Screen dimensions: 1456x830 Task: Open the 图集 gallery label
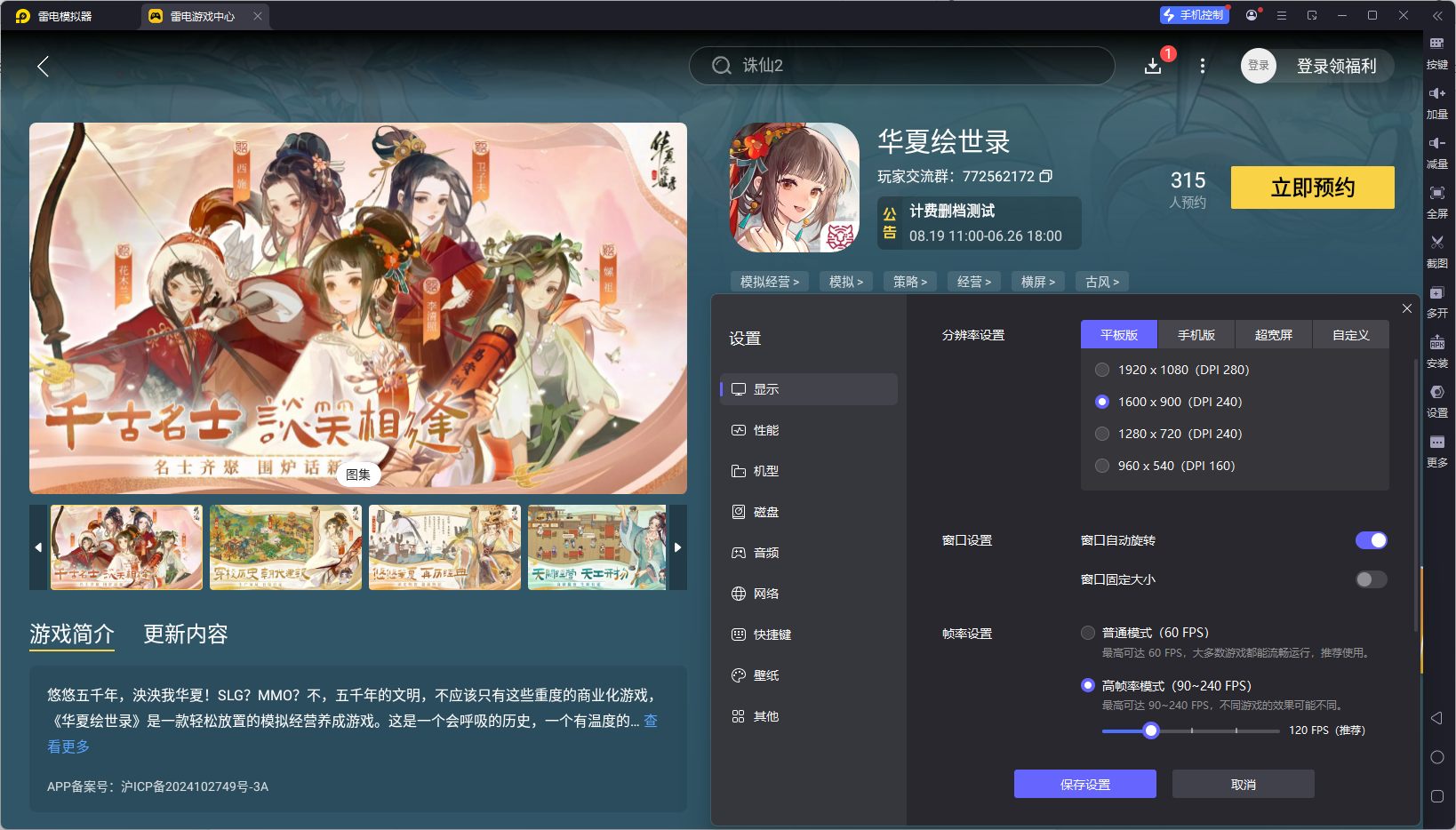358,475
